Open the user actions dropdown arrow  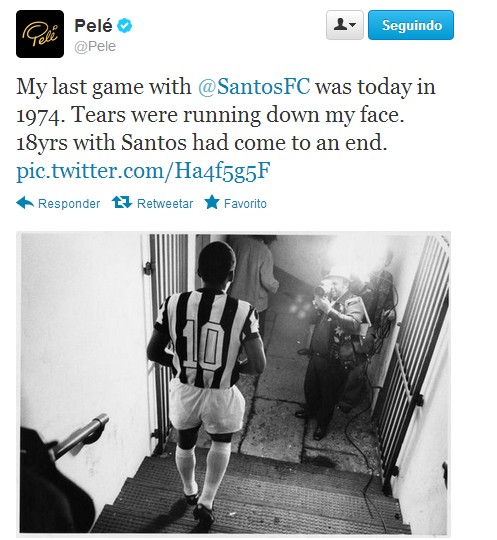(x=353, y=25)
